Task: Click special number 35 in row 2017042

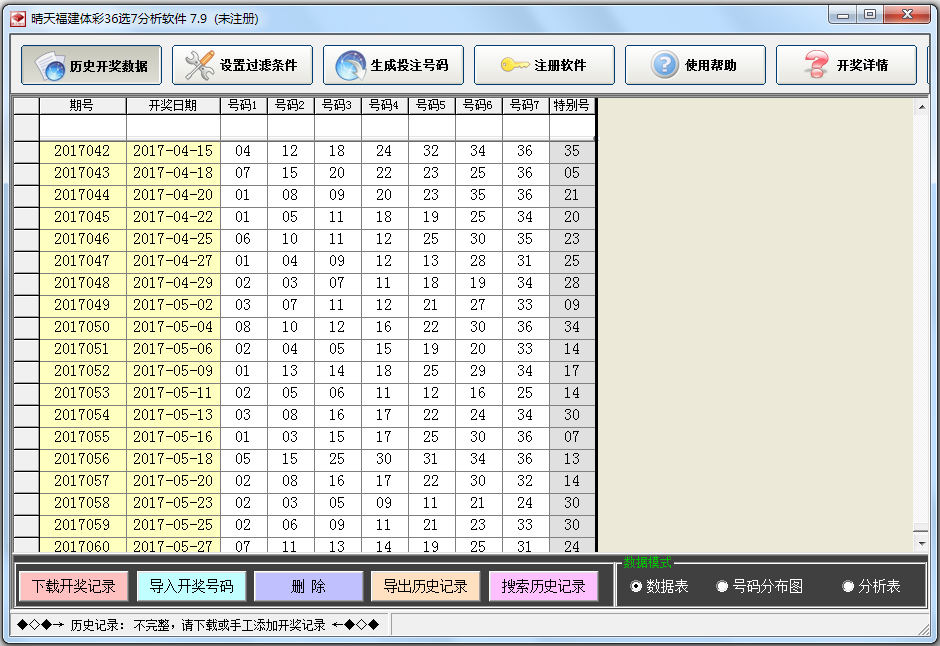Action: coord(572,151)
